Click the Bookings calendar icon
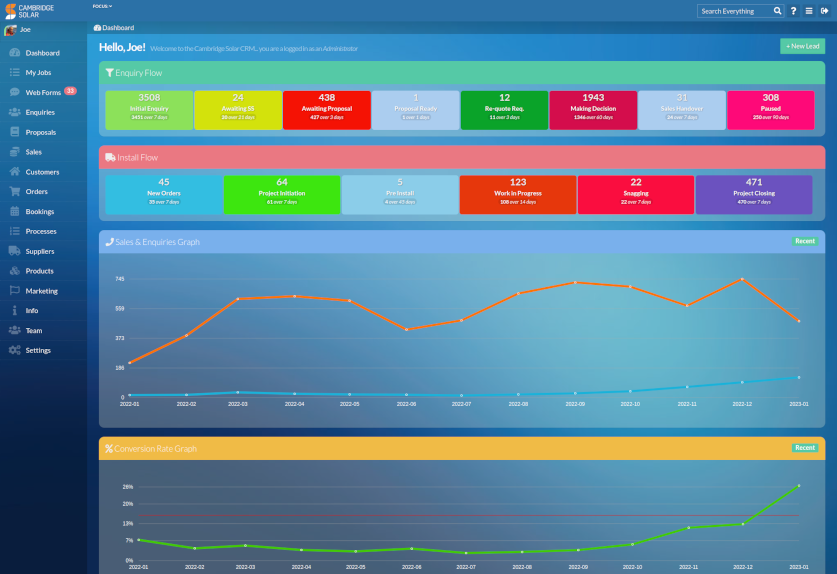This screenshot has height=574, width=837. tap(14, 211)
